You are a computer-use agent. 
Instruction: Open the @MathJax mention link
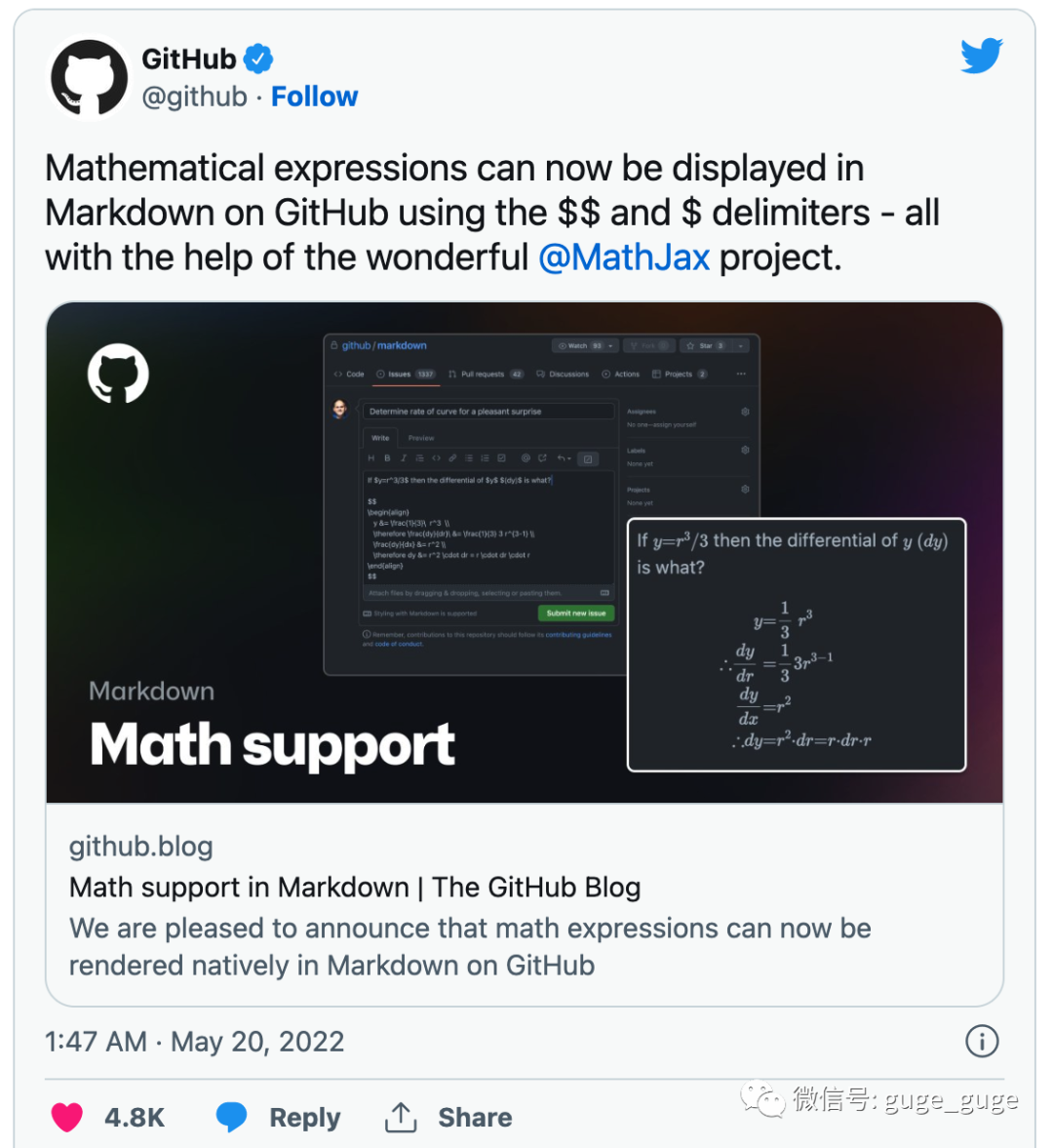coord(624,257)
